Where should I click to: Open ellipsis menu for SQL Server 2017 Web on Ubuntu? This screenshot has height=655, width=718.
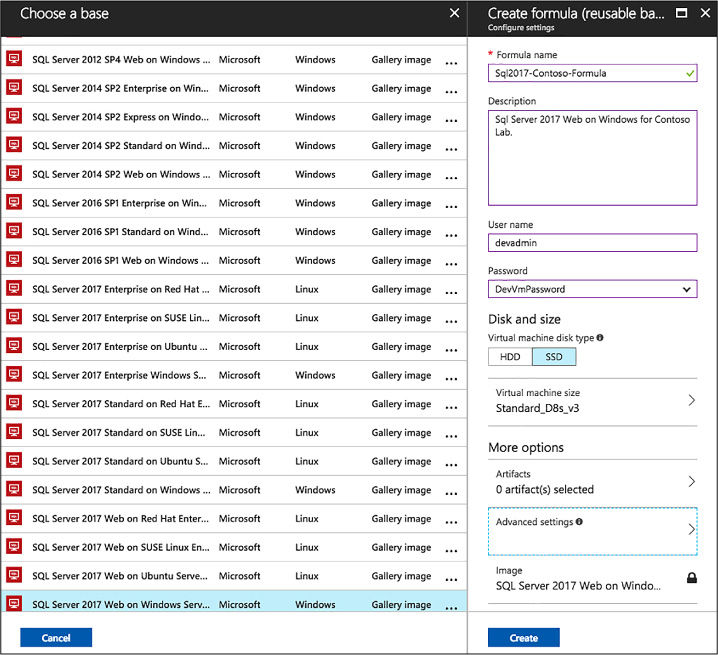coord(451,580)
